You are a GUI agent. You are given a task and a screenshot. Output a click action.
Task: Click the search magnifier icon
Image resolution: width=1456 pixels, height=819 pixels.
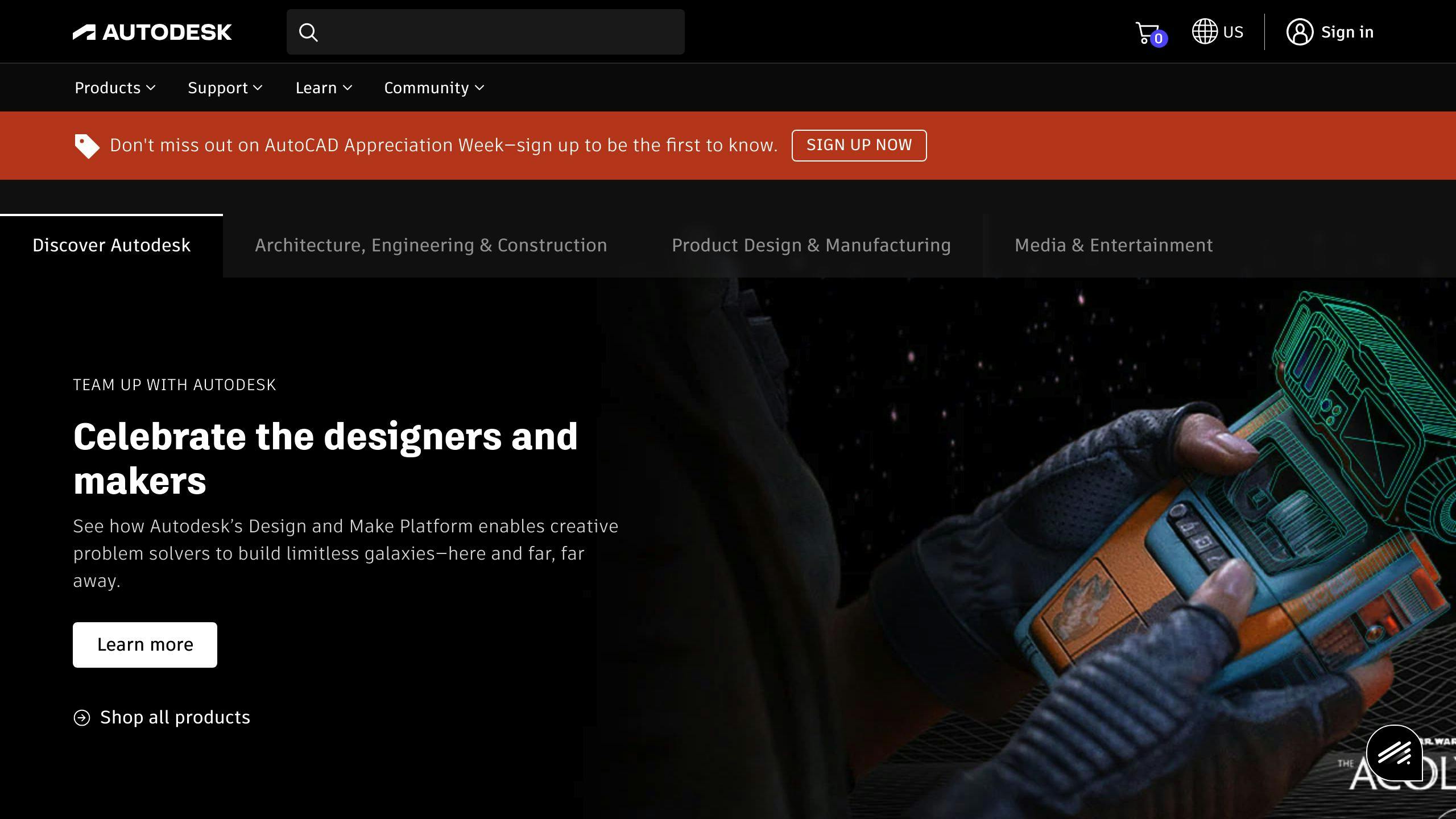[x=309, y=32]
